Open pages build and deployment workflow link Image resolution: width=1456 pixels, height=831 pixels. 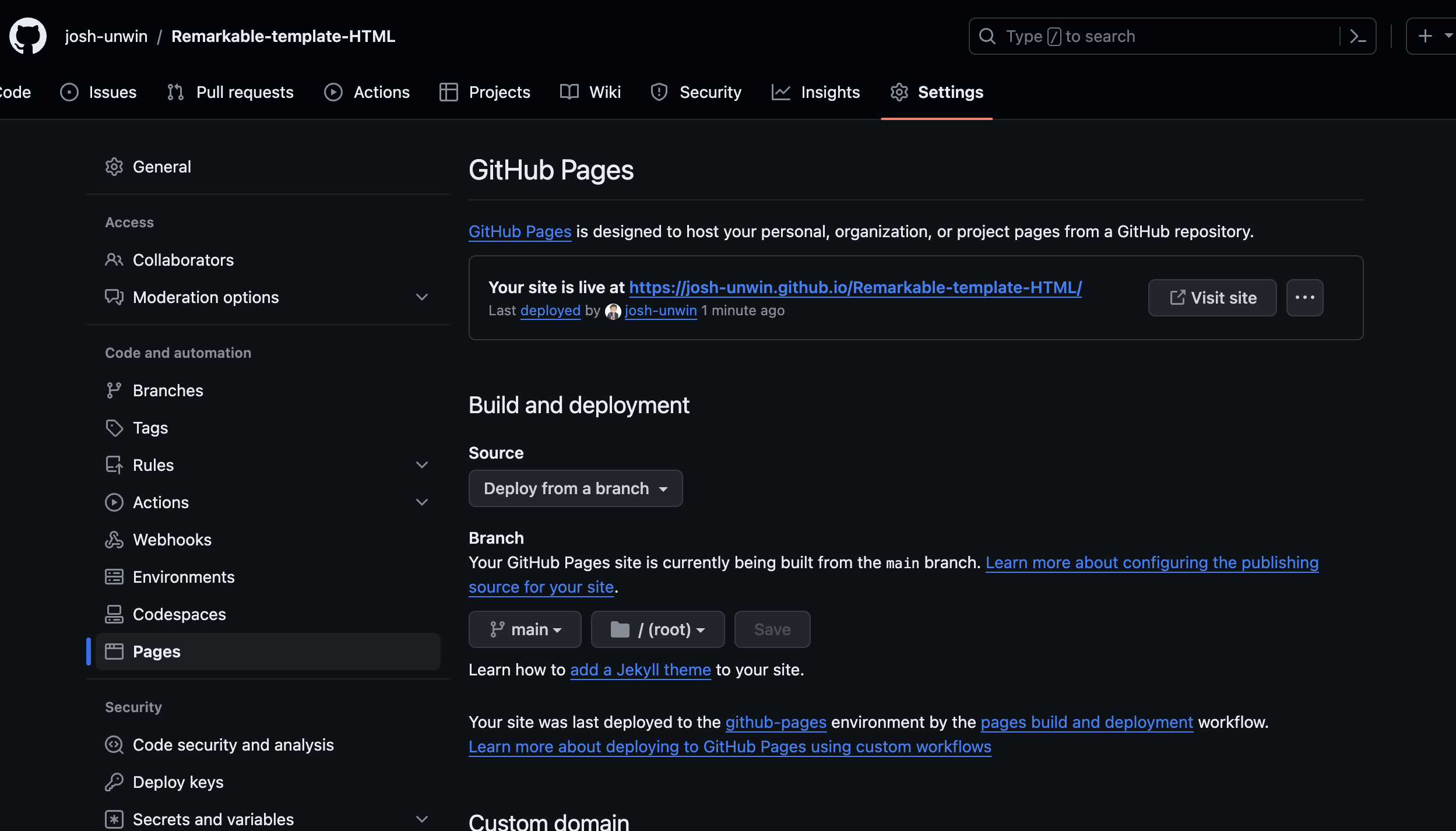pos(1087,722)
